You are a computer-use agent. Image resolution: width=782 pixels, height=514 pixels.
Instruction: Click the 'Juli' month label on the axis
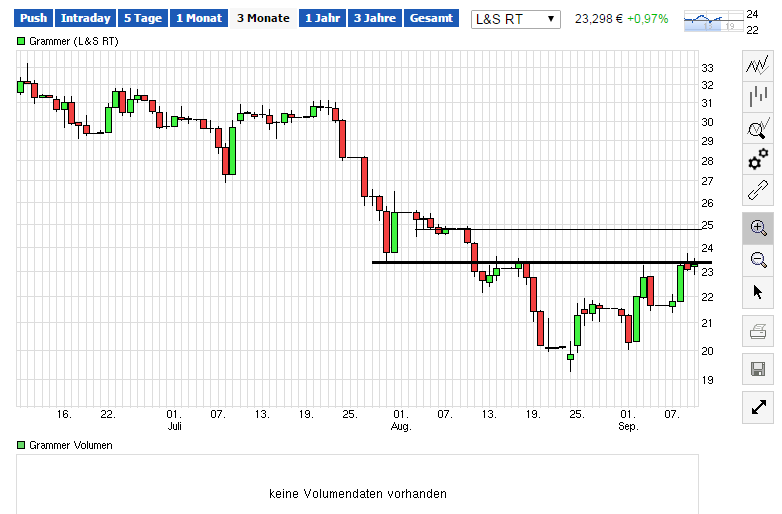pyautogui.click(x=175, y=426)
